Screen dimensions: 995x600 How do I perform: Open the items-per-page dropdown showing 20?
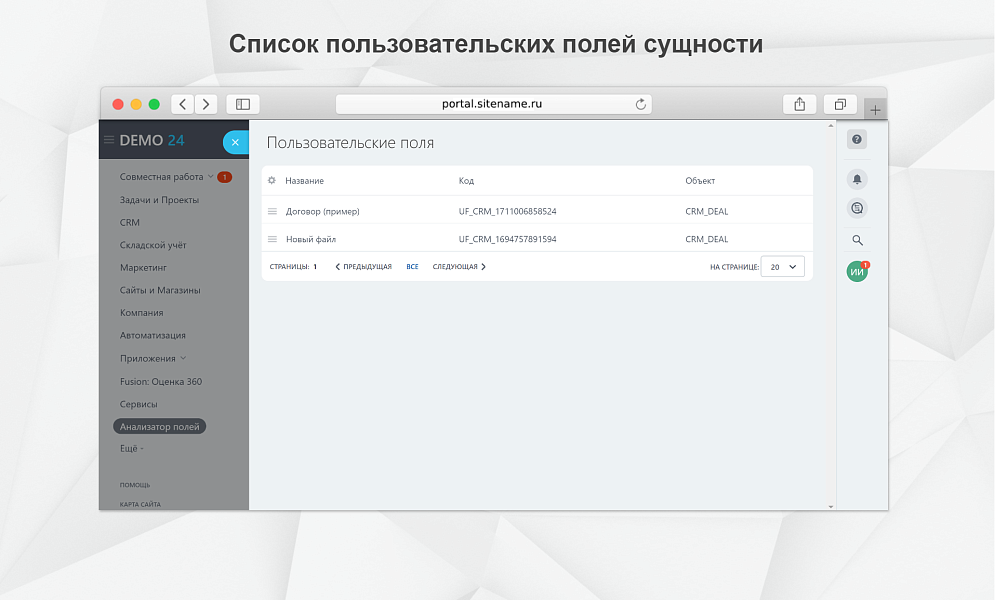[x=783, y=266]
